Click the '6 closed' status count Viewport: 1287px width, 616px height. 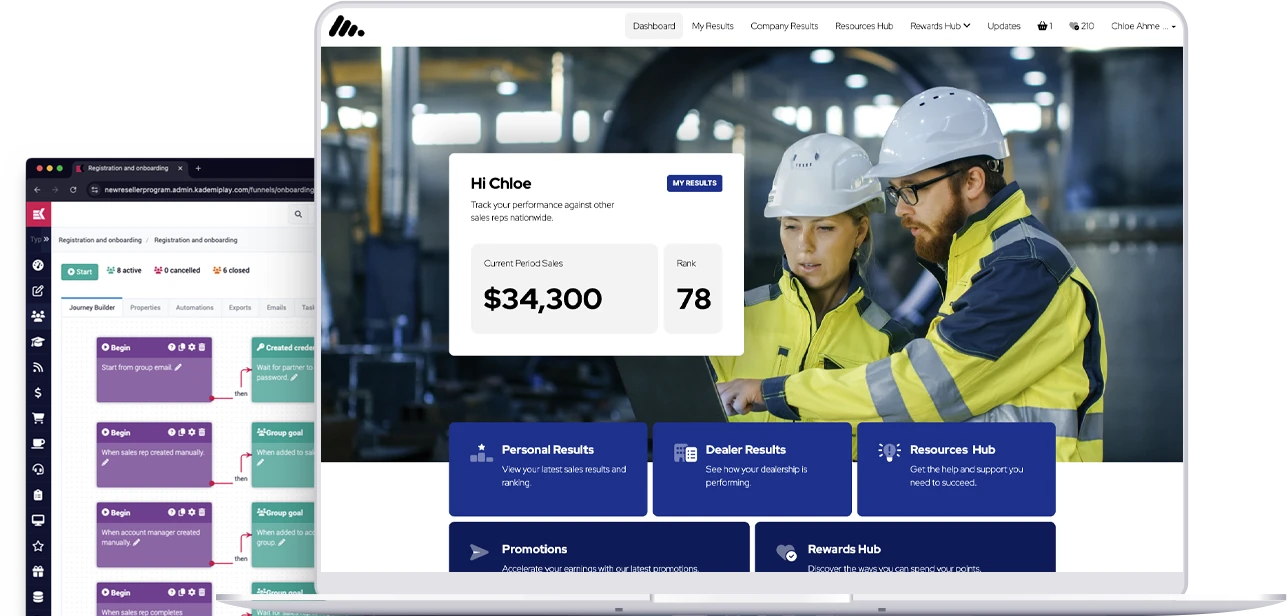coord(230,271)
